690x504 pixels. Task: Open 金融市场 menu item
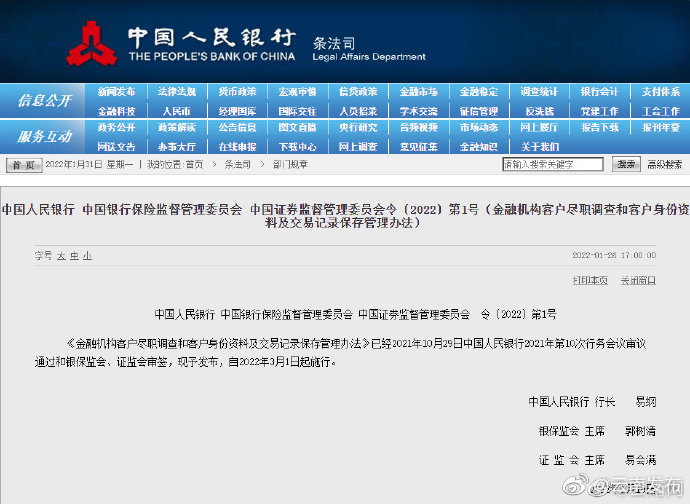[418, 92]
